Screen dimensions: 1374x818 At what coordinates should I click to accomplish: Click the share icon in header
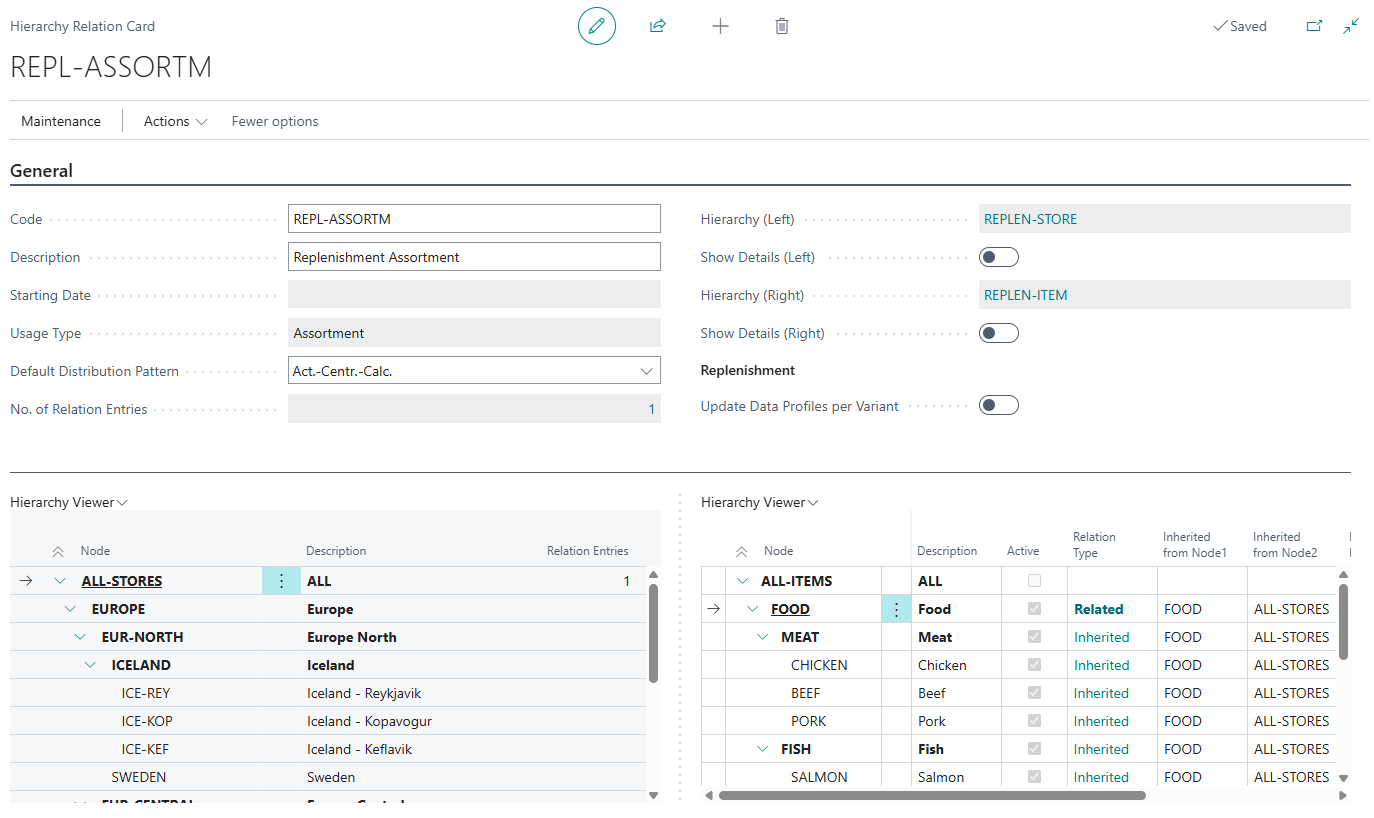tap(658, 26)
